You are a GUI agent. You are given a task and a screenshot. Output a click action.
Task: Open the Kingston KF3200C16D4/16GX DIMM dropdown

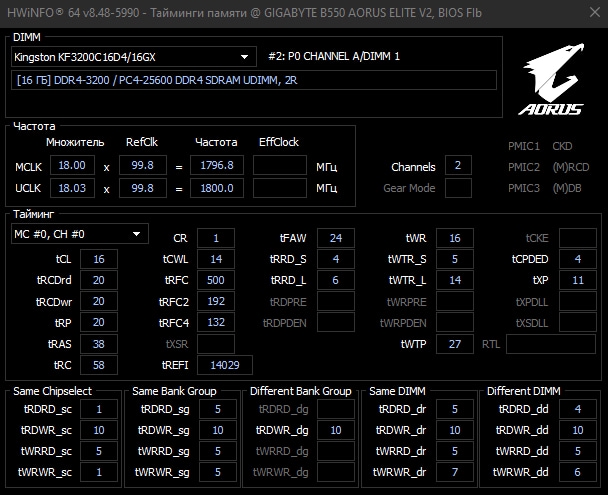pyautogui.click(x=134, y=57)
